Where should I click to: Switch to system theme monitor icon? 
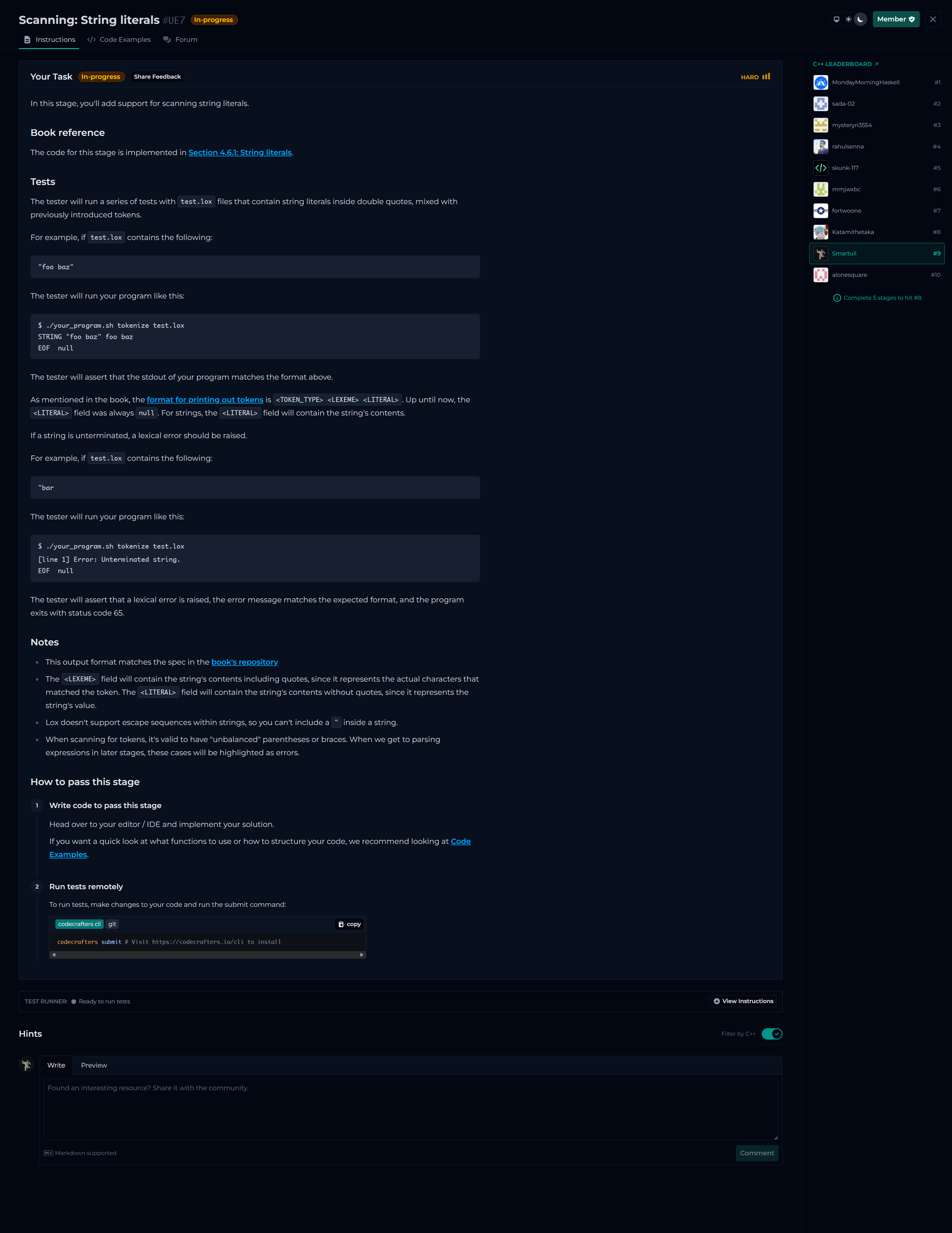(836, 19)
